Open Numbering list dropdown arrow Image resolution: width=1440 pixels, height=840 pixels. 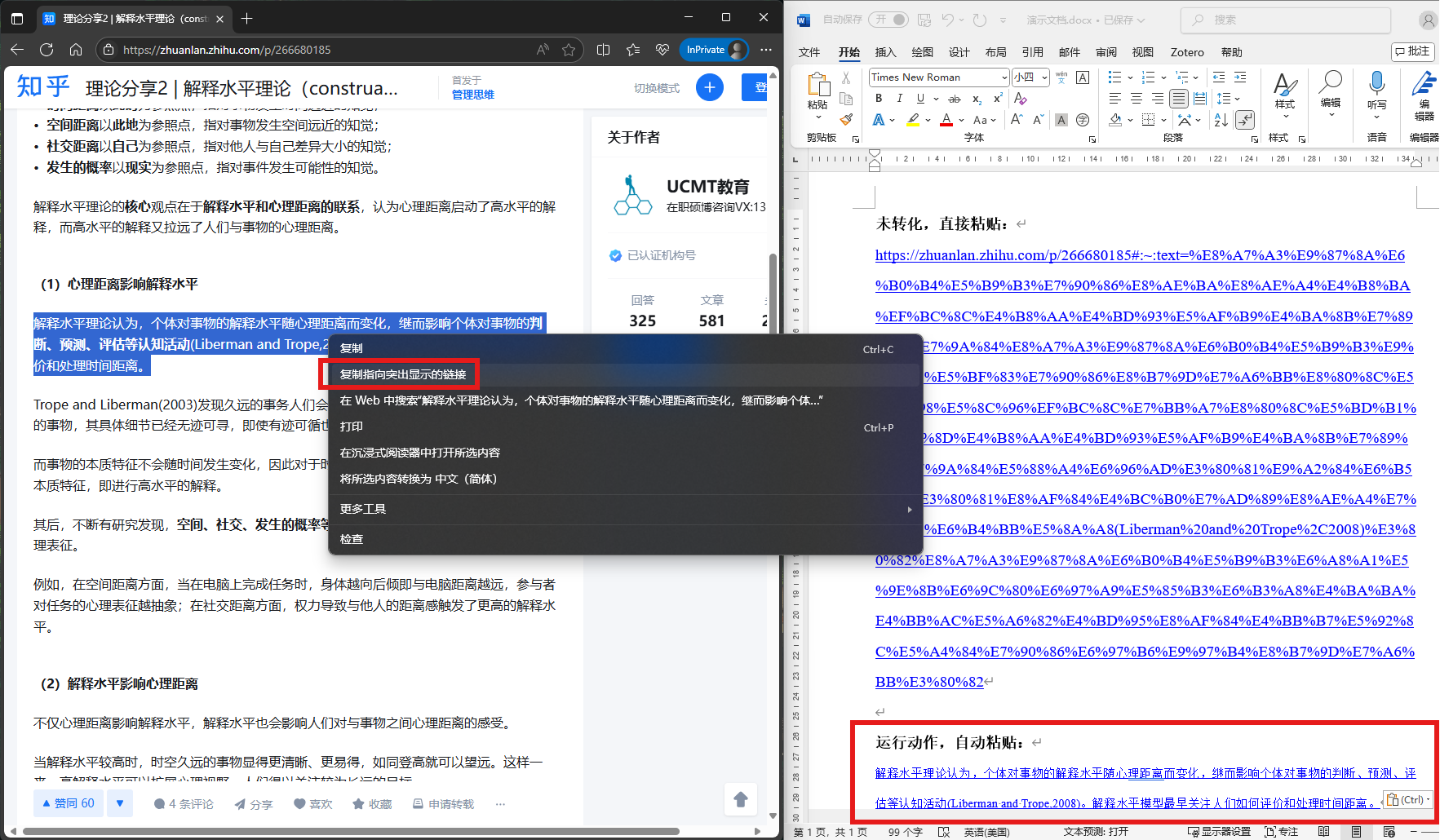pyautogui.click(x=1164, y=77)
